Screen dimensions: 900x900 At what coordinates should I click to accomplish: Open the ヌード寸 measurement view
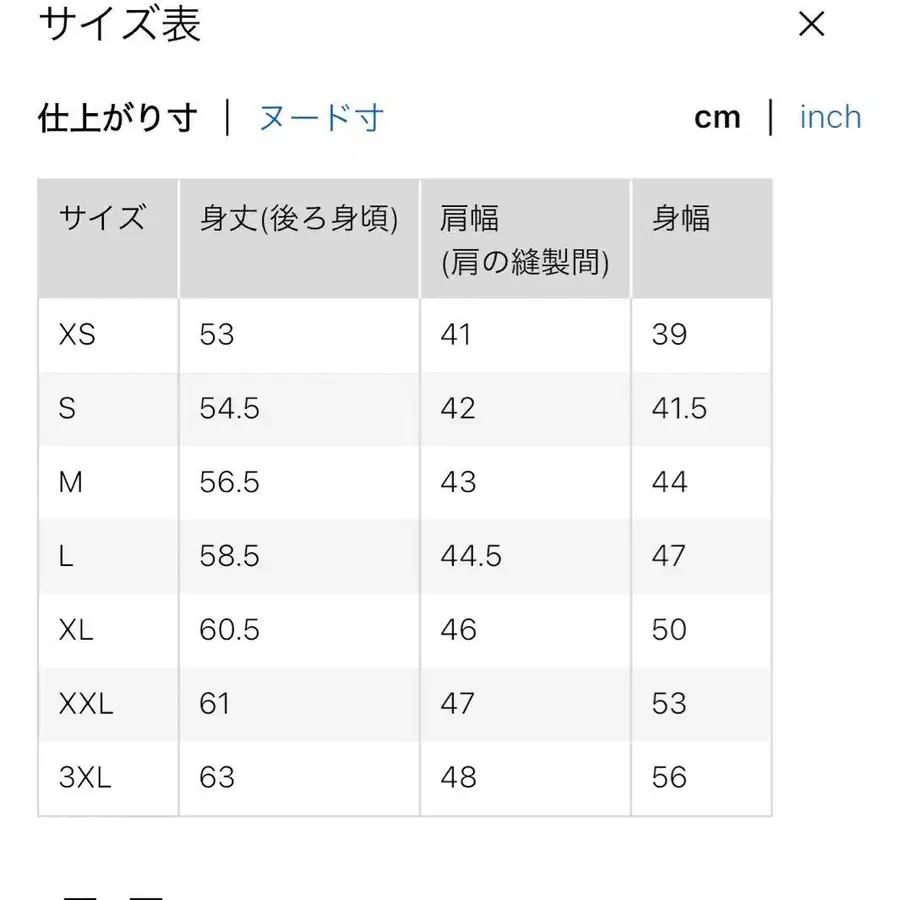coord(320,117)
